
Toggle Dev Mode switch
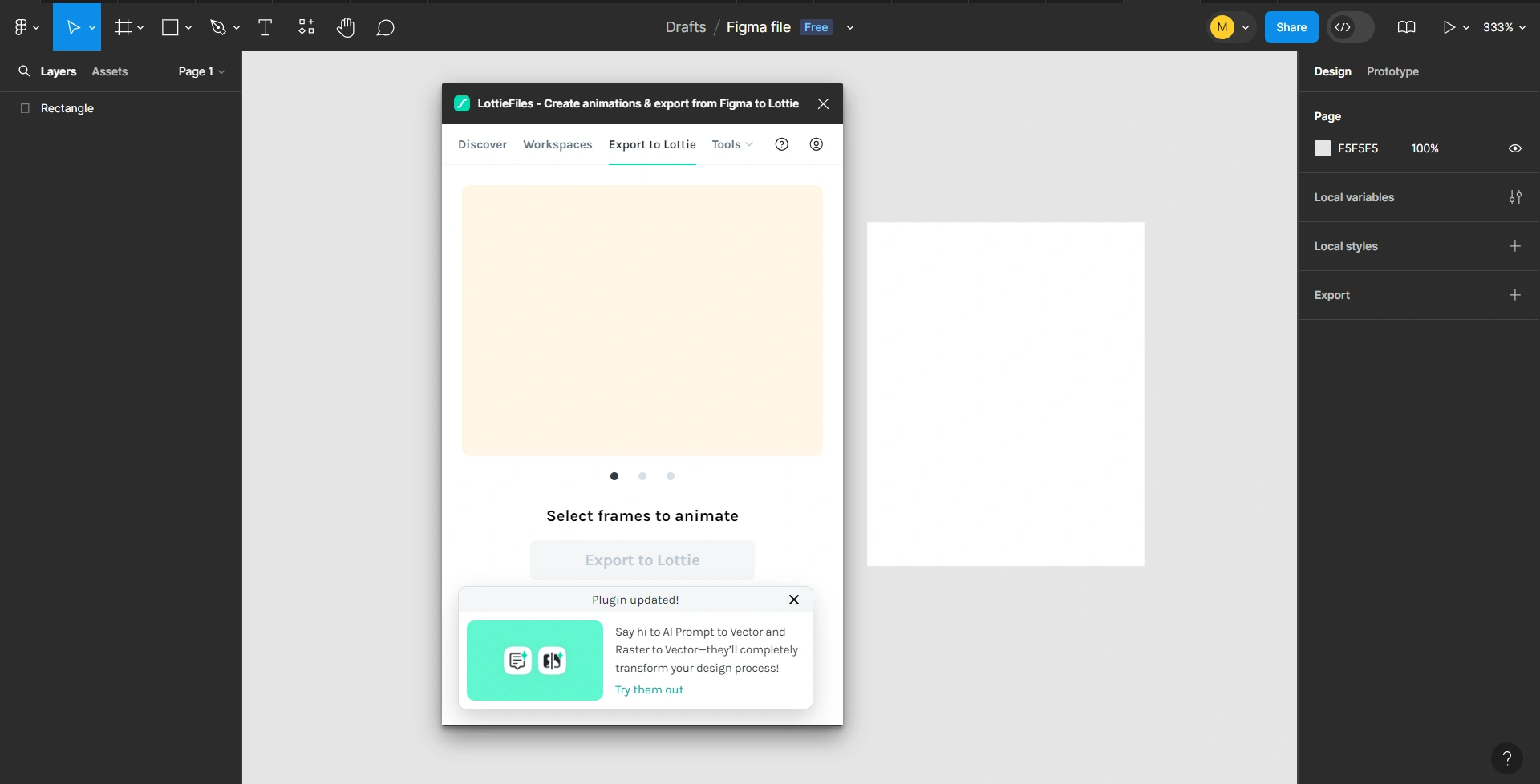click(1351, 27)
